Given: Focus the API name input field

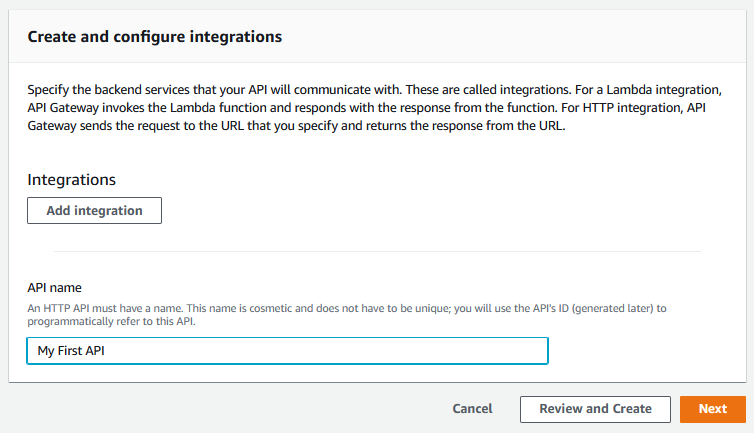Looking at the screenshot, I should pyautogui.click(x=288, y=351).
